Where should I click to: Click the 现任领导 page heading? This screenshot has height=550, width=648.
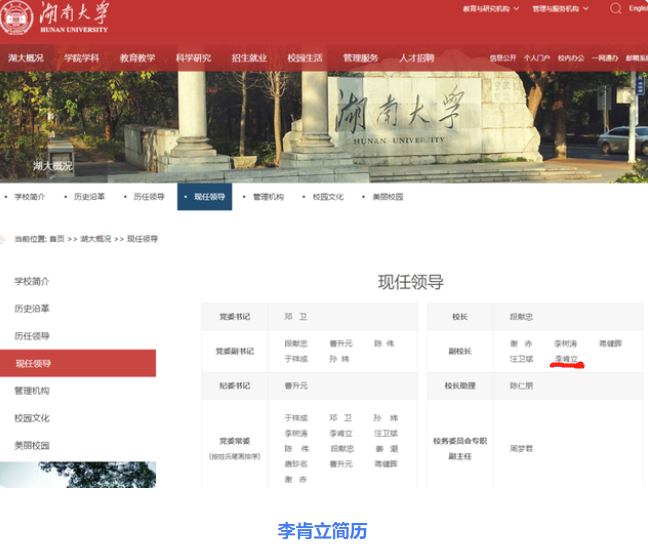pos(411,282)
